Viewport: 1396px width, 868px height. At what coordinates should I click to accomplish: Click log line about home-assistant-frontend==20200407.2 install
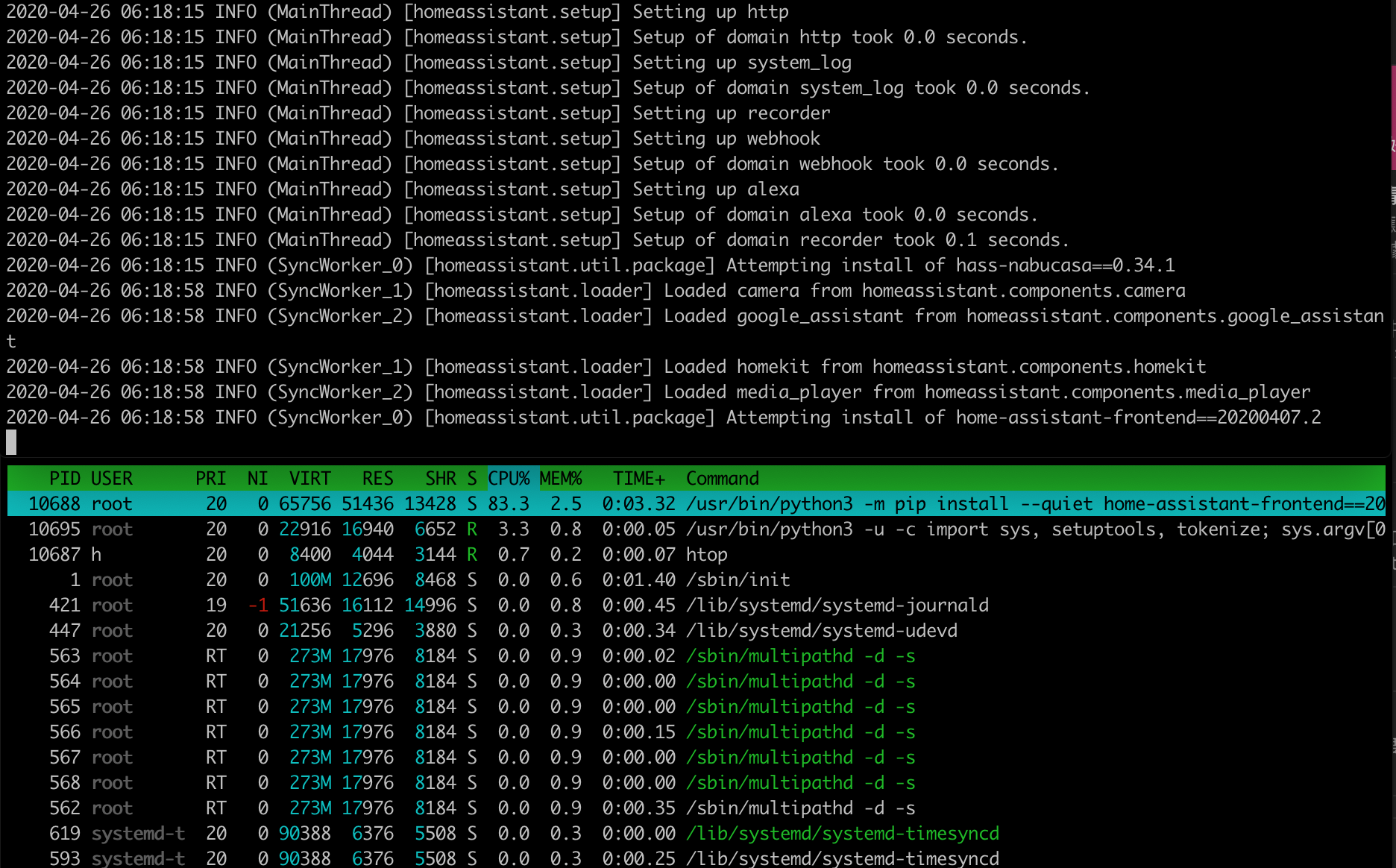[x=664, y=418]
